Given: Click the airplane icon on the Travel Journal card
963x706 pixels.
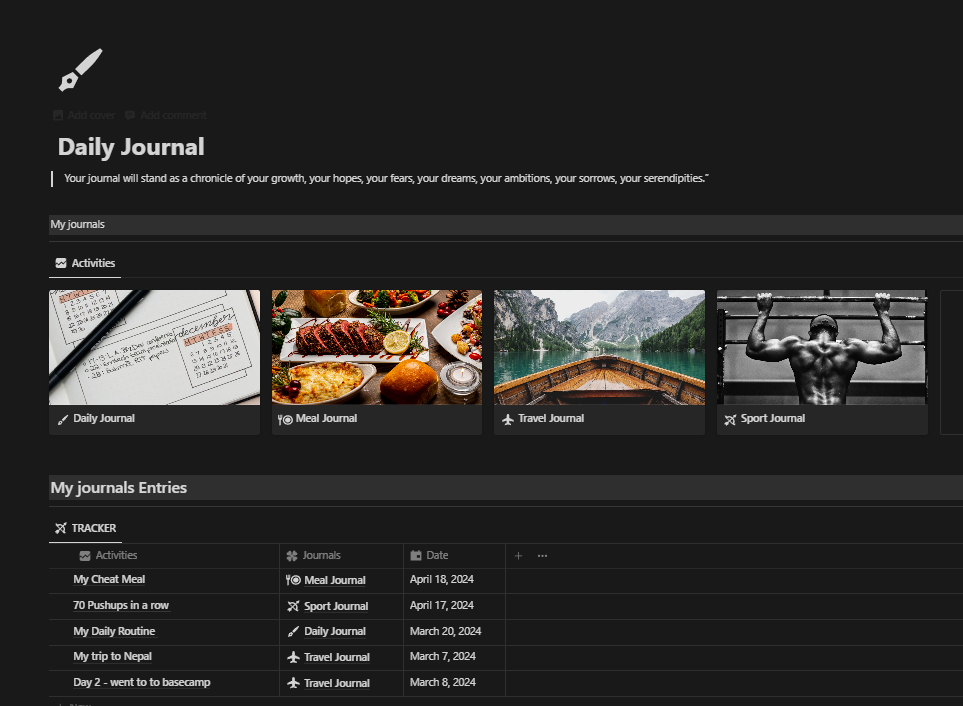Looking at the screenshot, I should (510, 418).
